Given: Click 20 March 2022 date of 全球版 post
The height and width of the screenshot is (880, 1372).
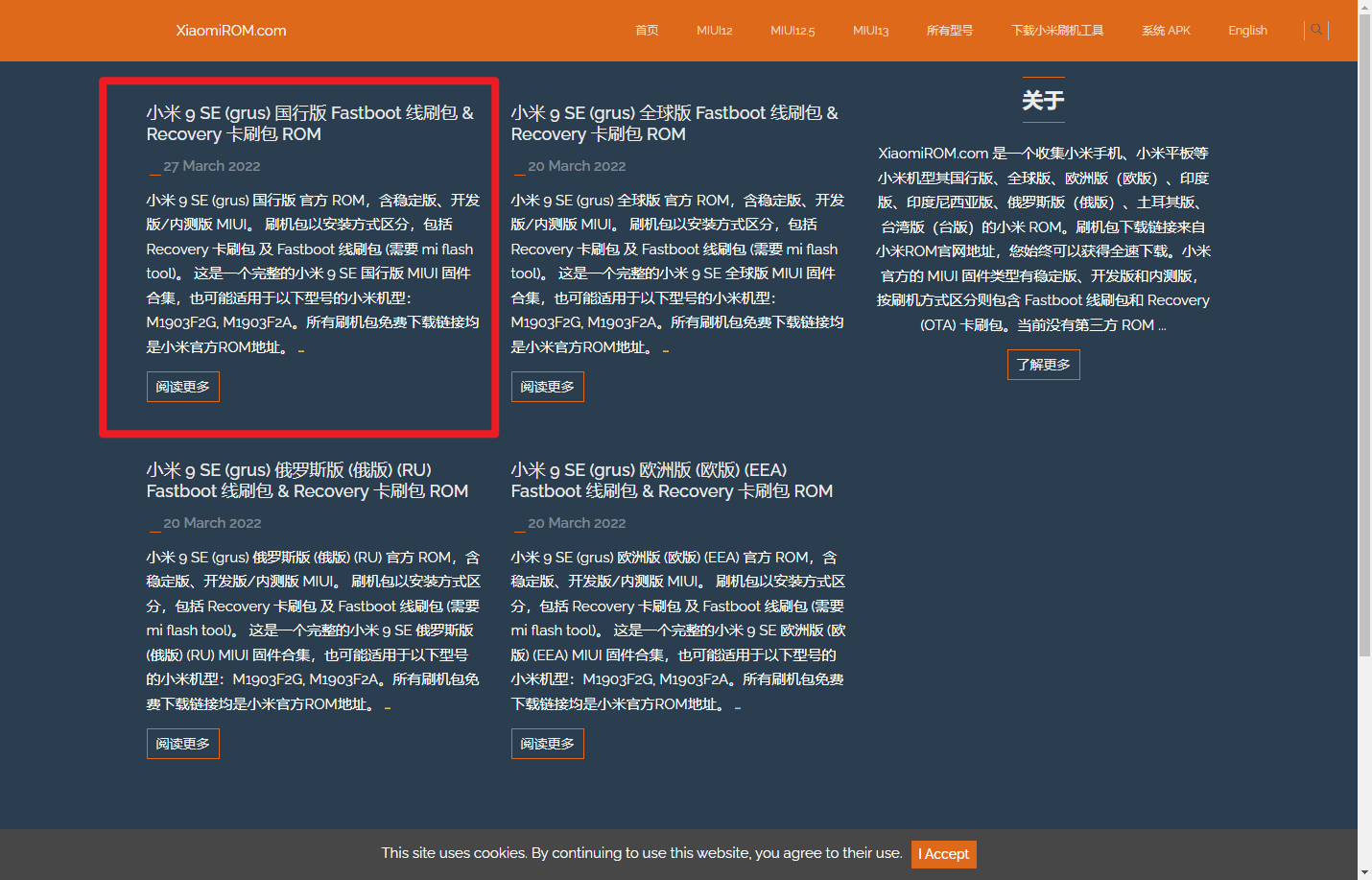Looking at the screenshot, I should click(577, 166).
